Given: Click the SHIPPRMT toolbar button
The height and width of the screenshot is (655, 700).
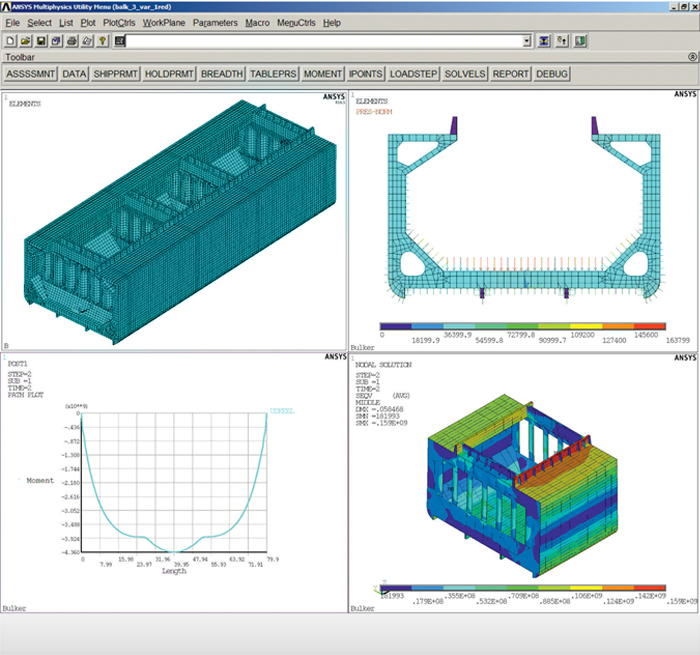Looking at the screenshot, I should point(116,74).
